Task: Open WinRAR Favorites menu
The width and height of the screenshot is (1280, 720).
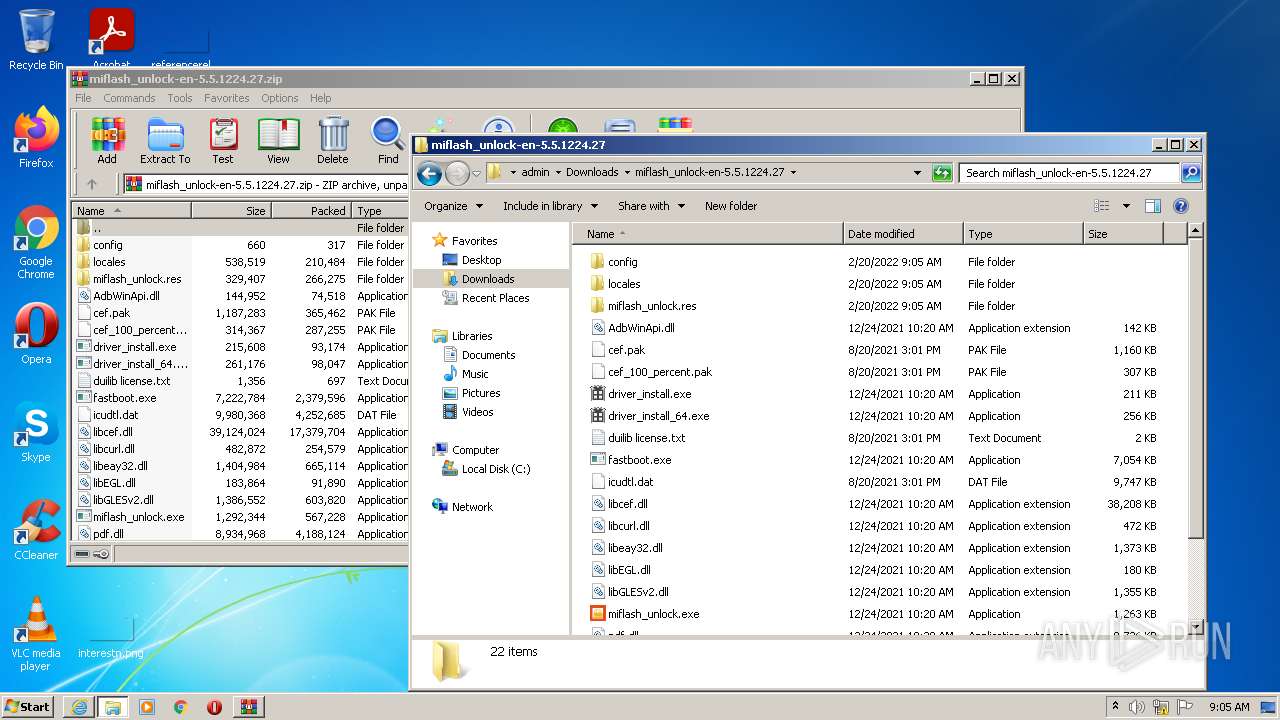Action: click(x=227, y=98)
